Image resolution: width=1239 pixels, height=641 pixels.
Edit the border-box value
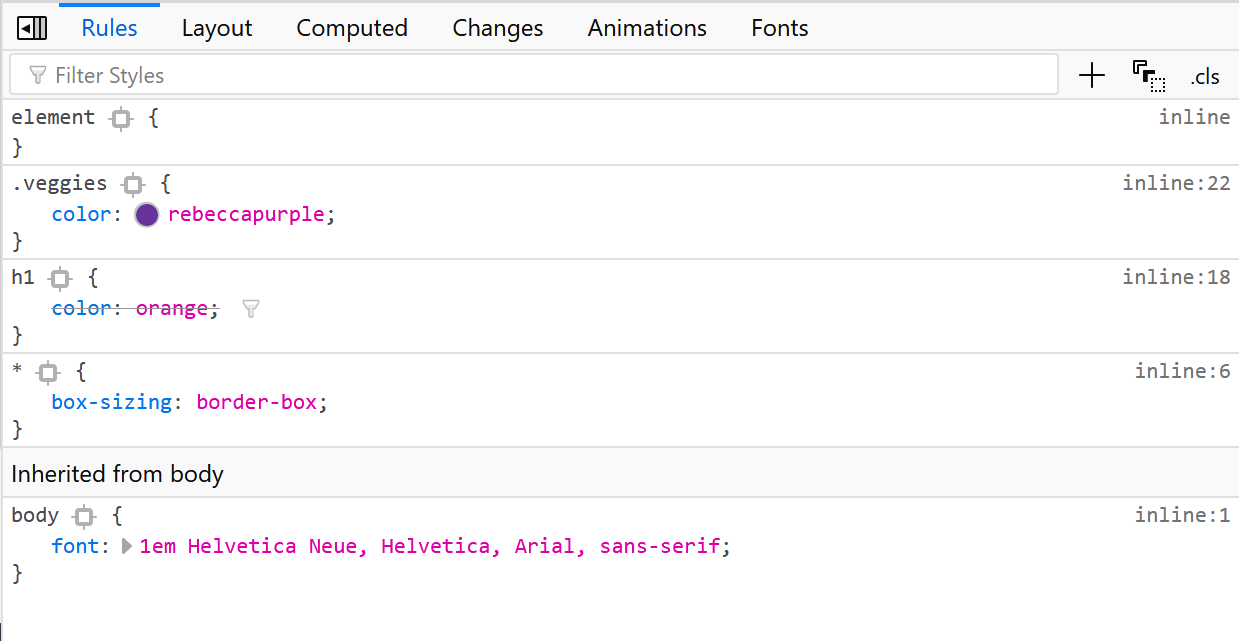coord(257,402)
